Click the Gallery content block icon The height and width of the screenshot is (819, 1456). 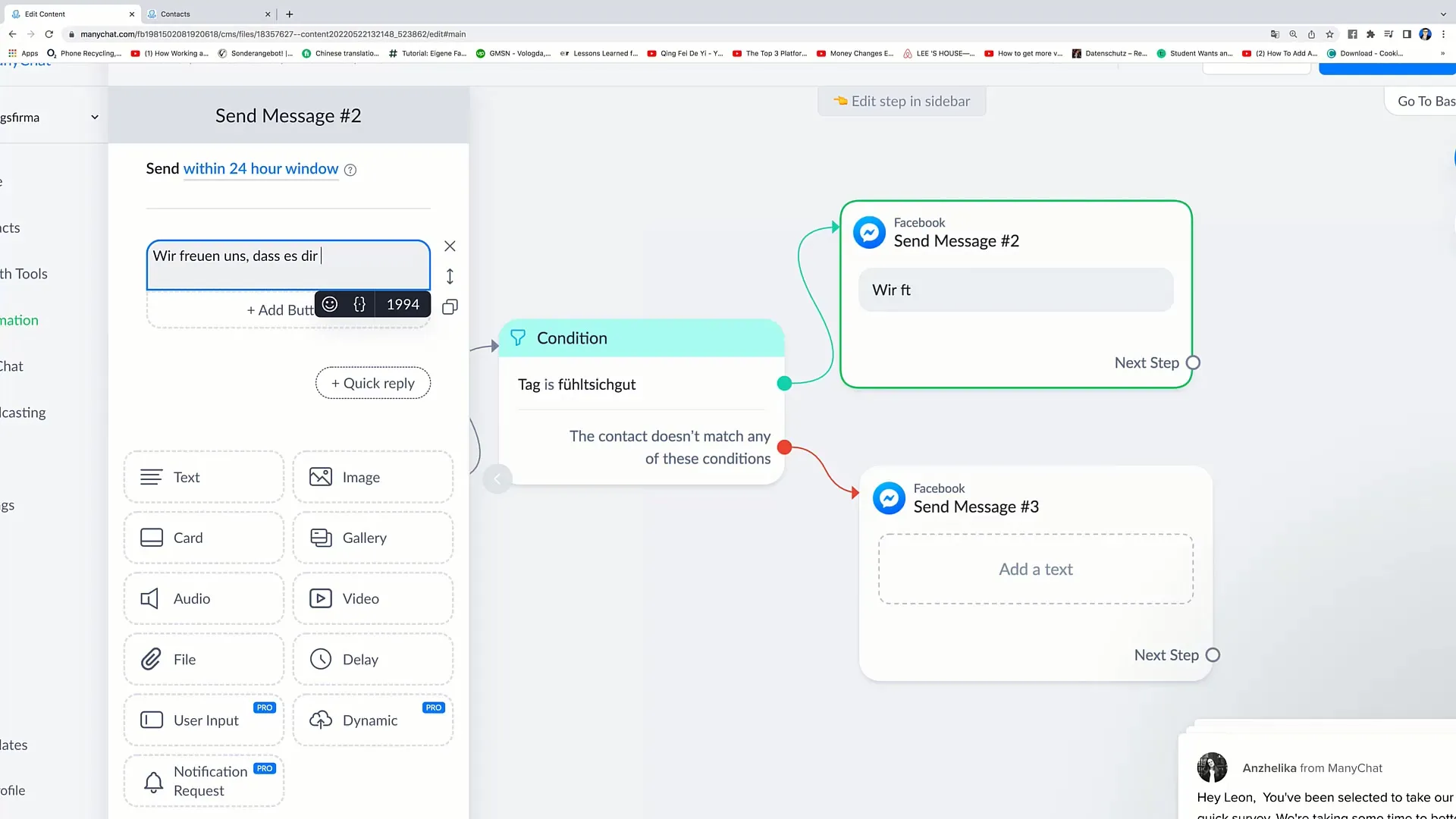[x=321, y=538]
